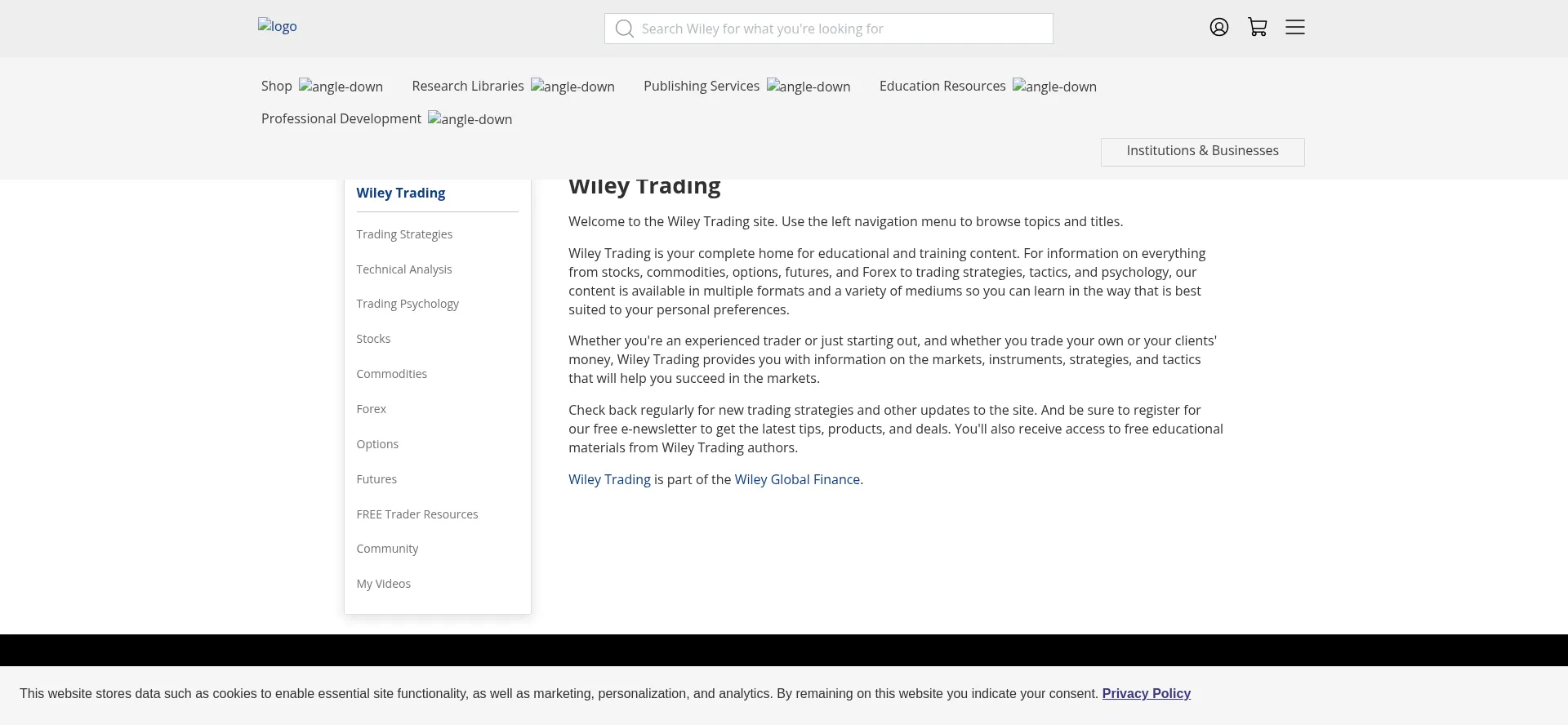Open the hamburger menu icon
This screenshot has width=1568, height=725.
(1295, 28)
